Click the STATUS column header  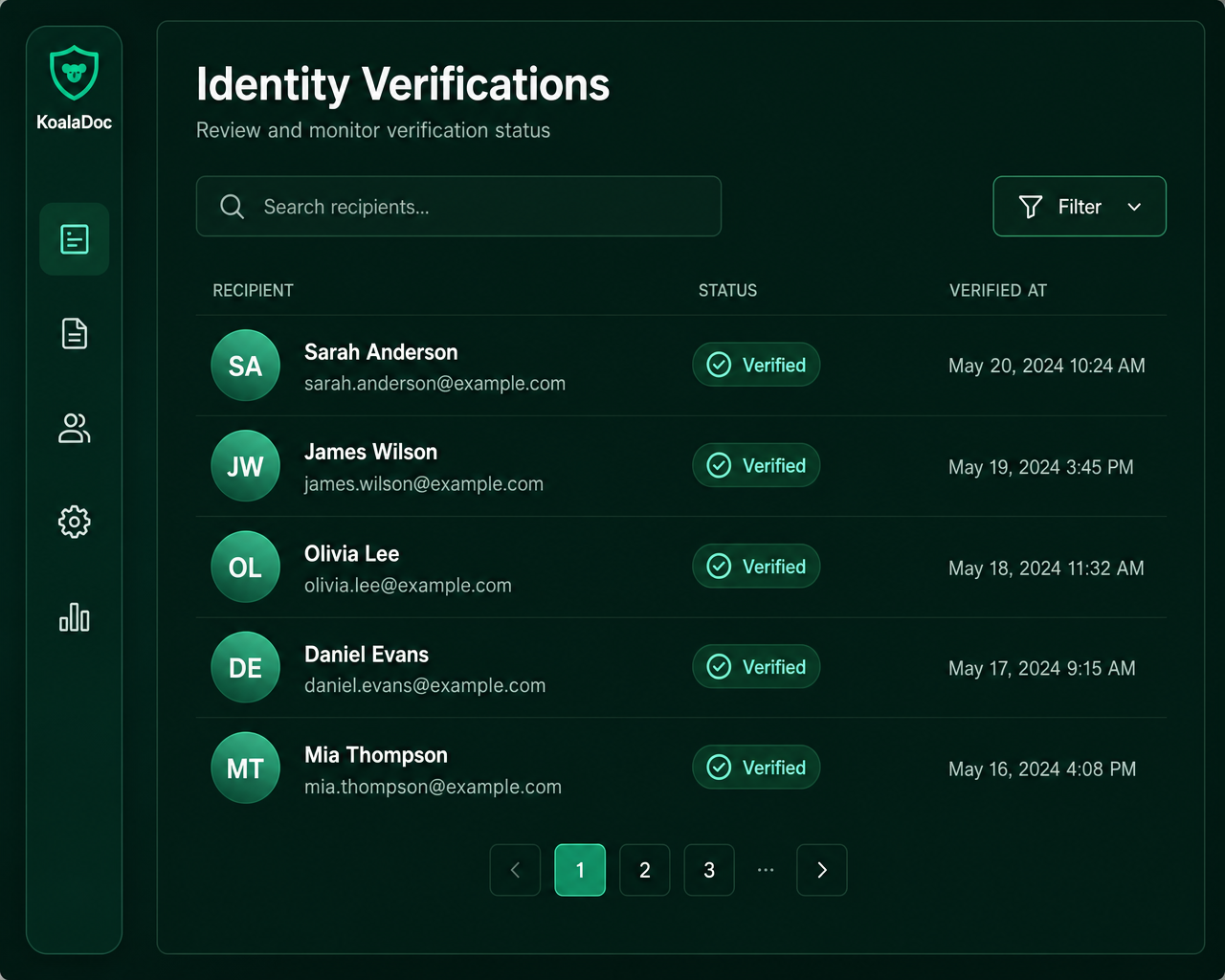coord(727,290)
